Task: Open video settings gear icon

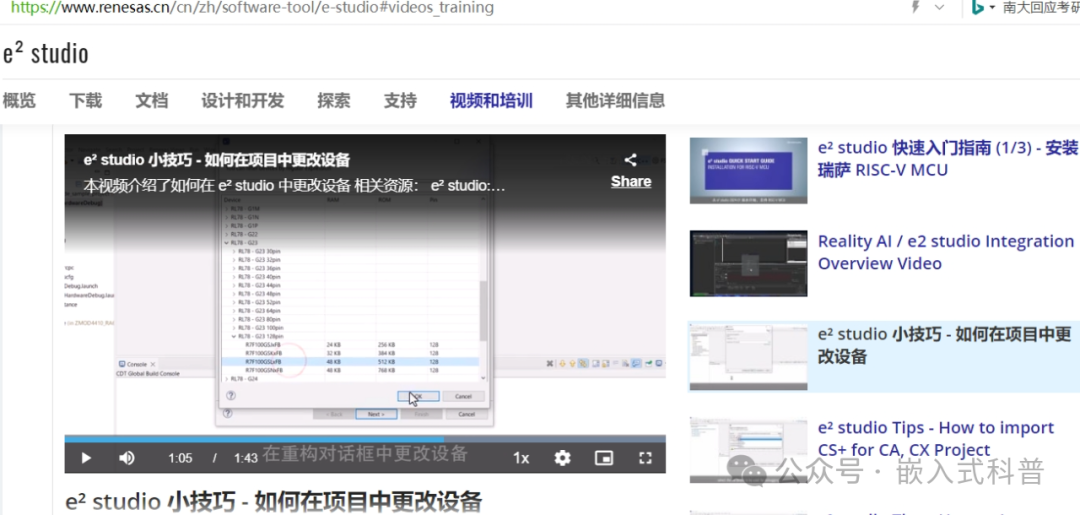Action: point(563,458)
